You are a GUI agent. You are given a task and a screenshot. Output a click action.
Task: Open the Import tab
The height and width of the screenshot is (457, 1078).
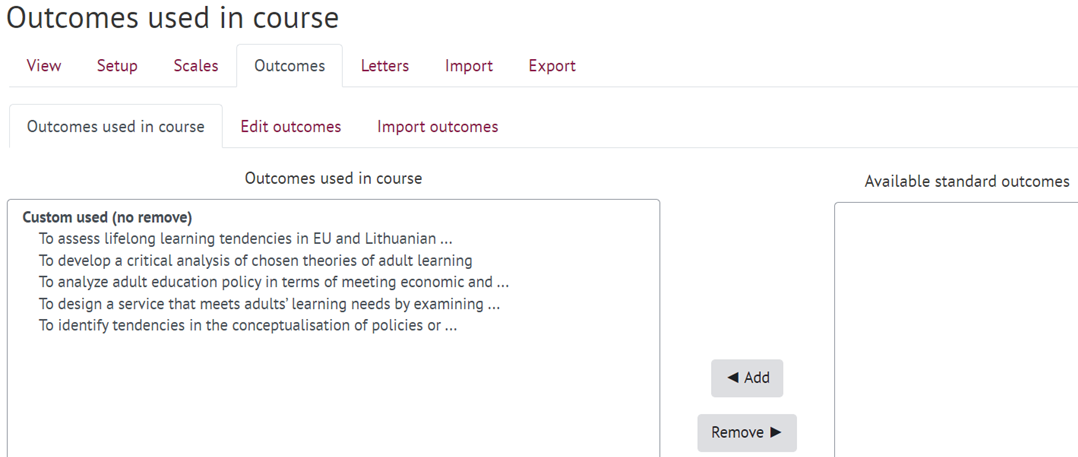tap(468, 66)
